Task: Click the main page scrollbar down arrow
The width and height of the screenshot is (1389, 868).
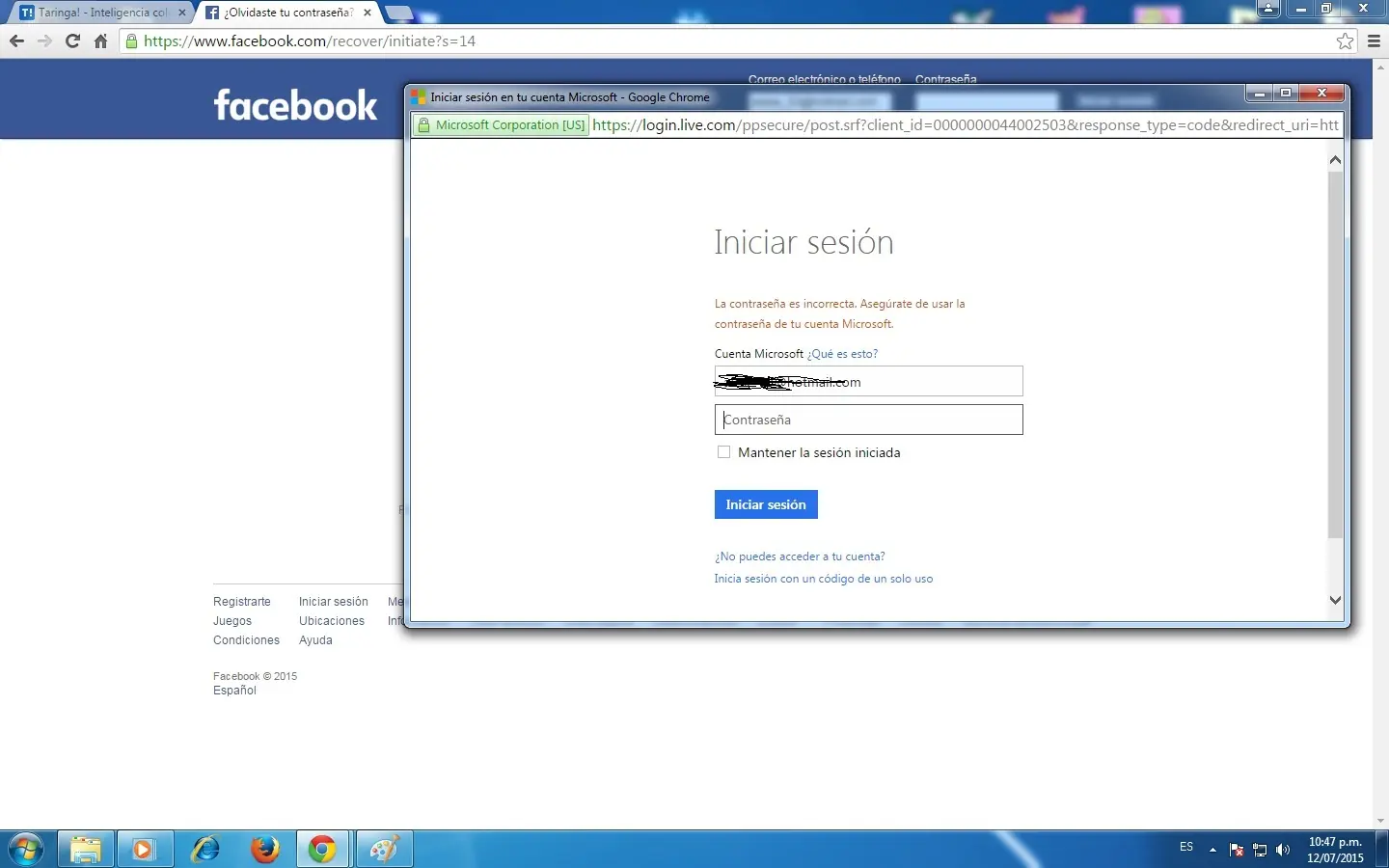Action: (x=1380, y=821)
